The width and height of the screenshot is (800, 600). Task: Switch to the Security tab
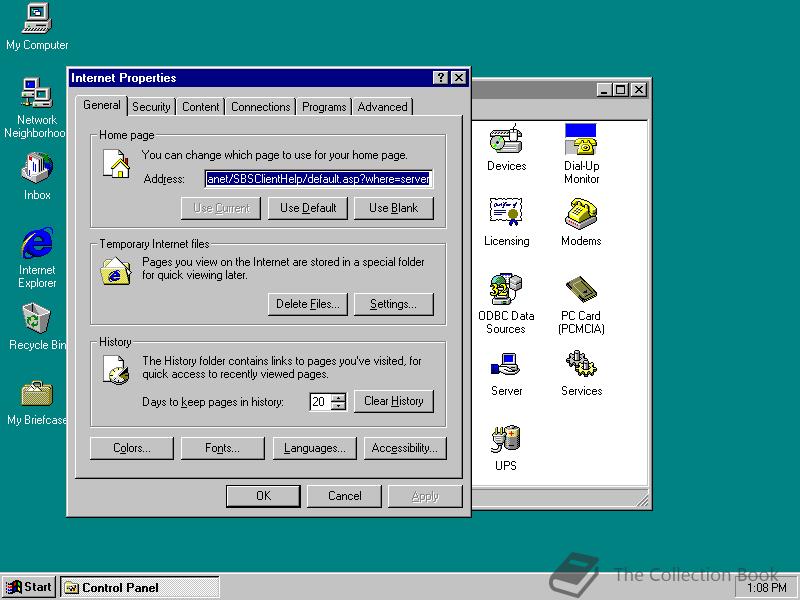tap(151, 107)
